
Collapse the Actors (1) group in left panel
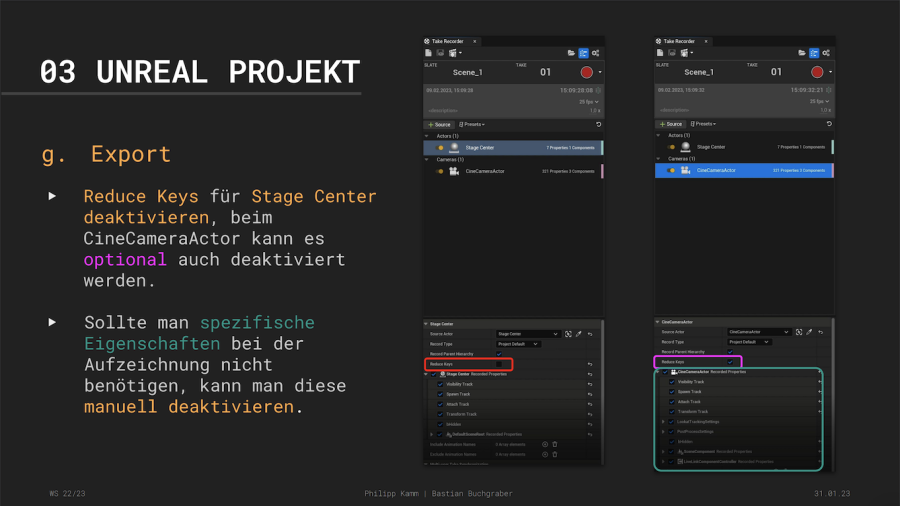tap(428, 135)
